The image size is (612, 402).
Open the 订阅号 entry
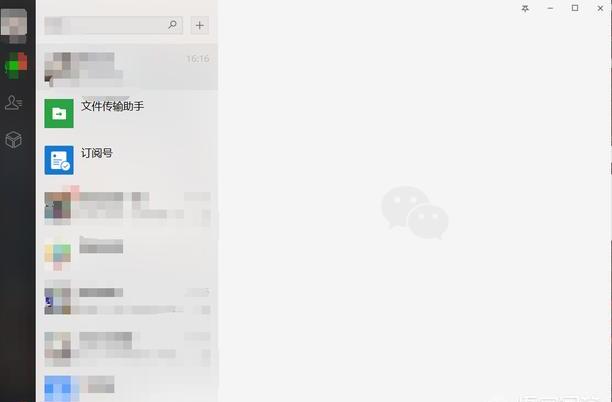[127, 160]
